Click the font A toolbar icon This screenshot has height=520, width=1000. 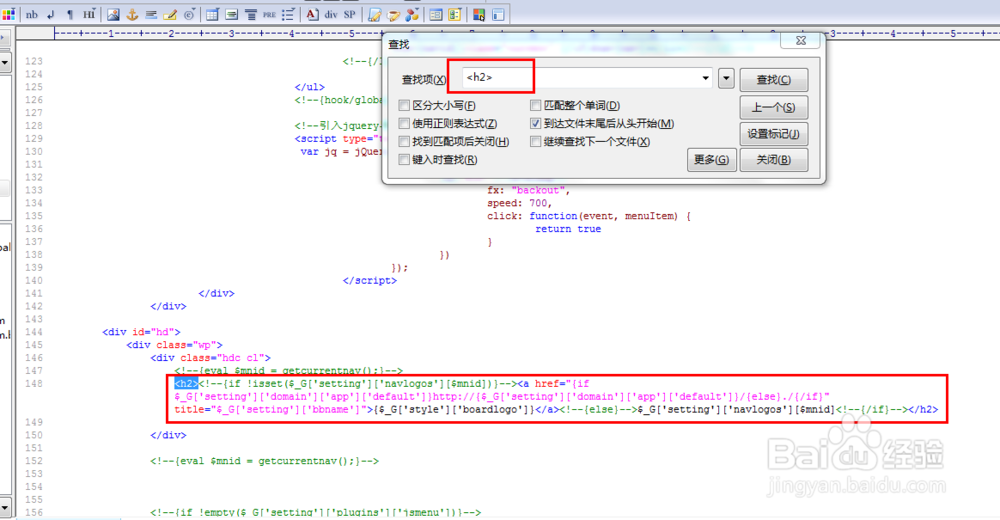point(312,14)
